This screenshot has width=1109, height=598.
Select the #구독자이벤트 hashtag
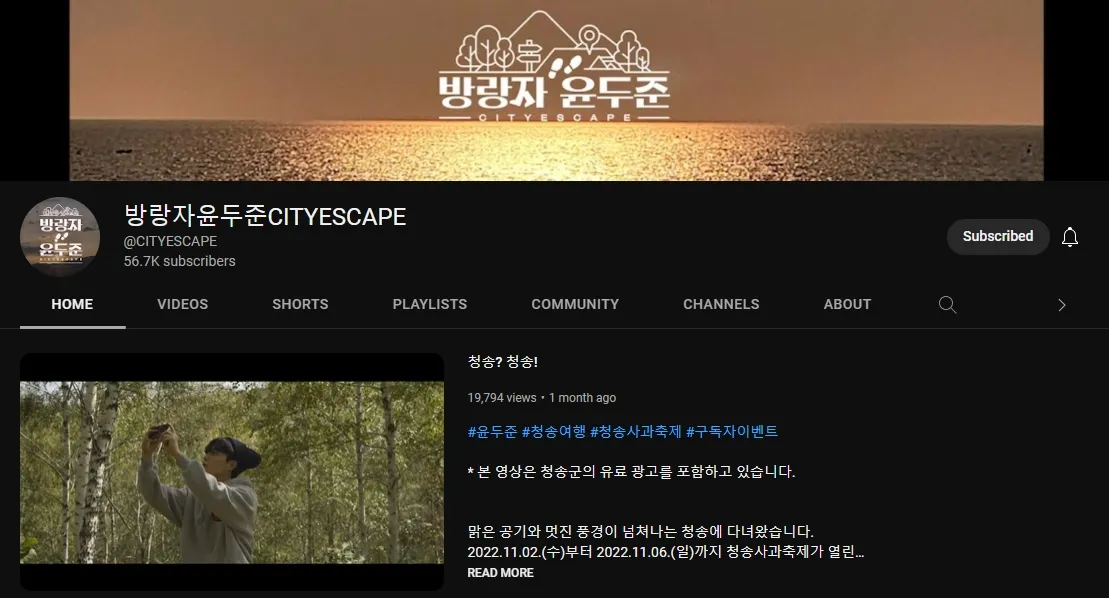coord(731,432)
